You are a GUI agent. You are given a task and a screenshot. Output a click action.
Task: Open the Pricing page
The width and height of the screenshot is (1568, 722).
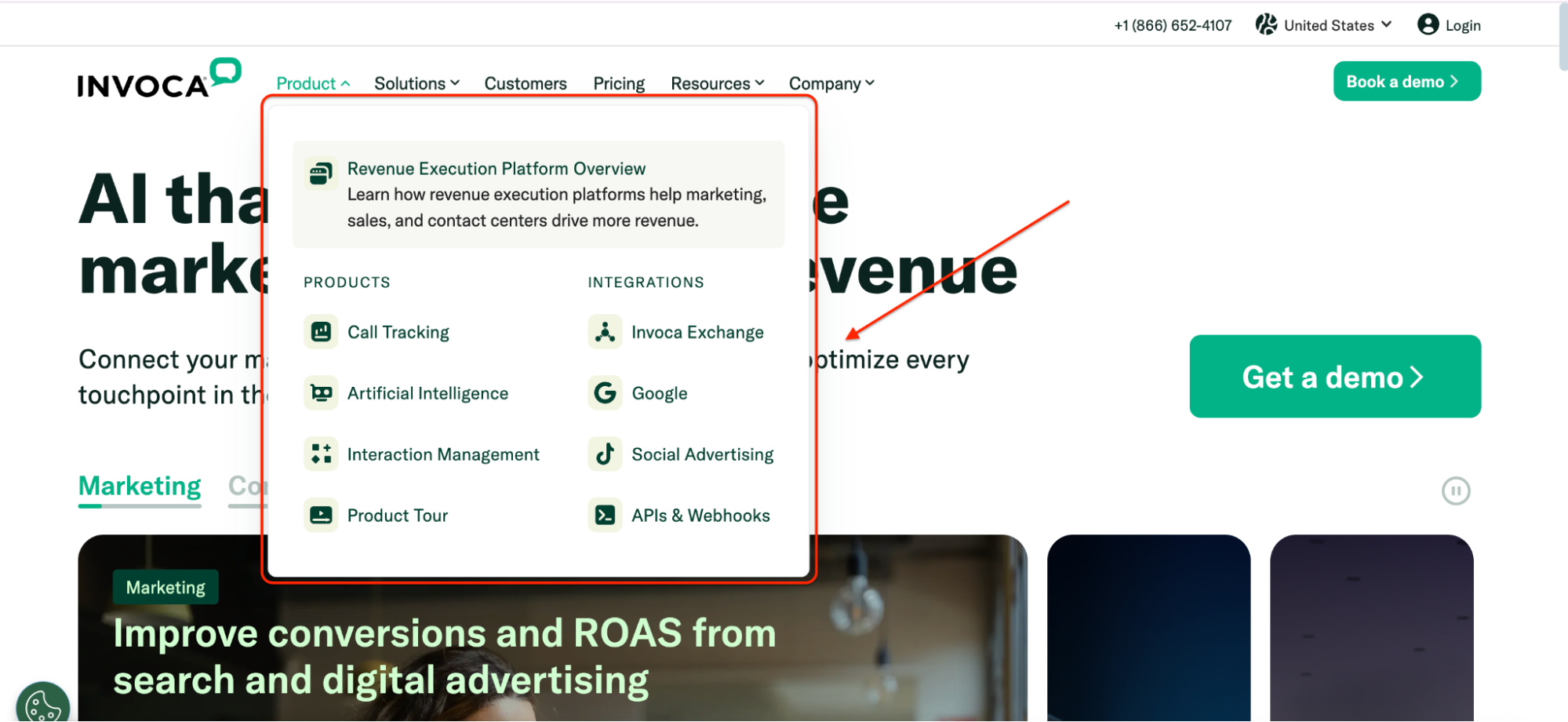619,83
